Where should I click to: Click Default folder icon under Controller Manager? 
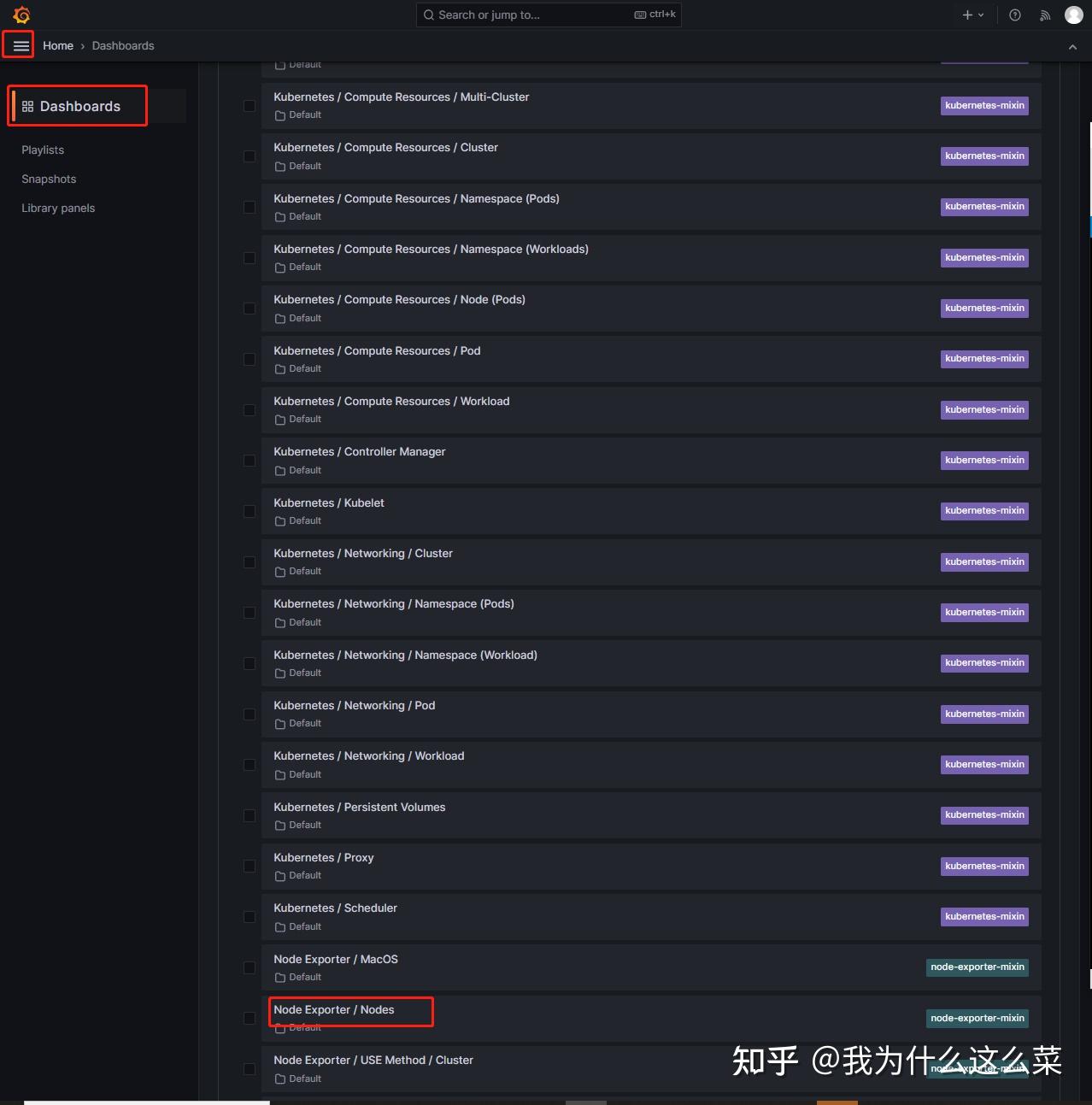click(279, 471)
